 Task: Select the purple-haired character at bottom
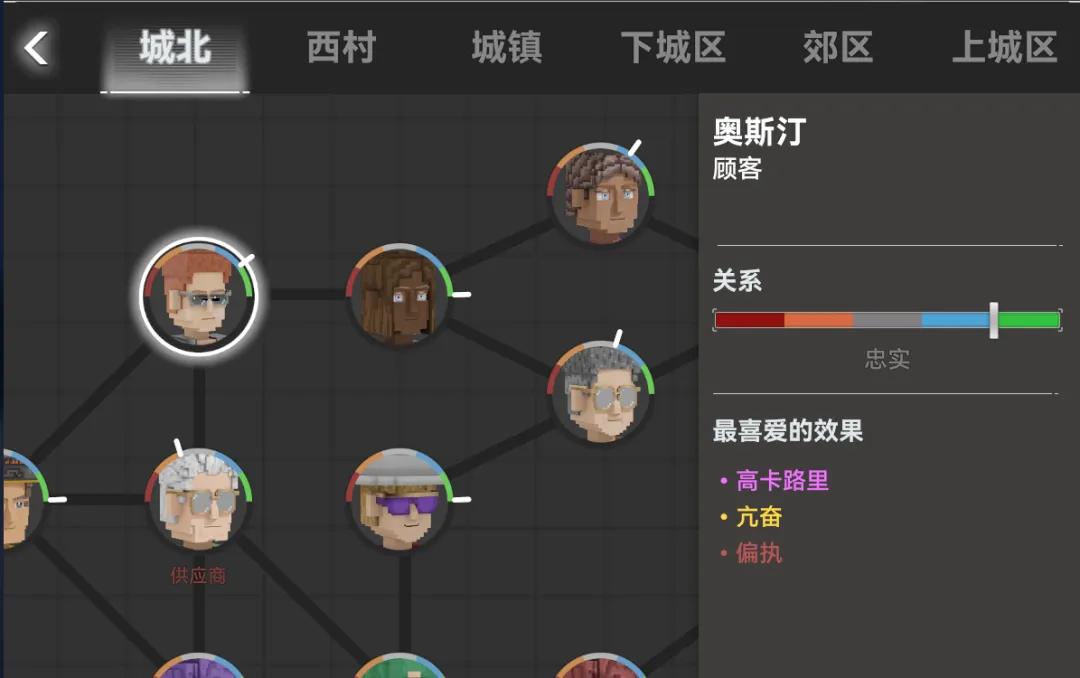198,666
